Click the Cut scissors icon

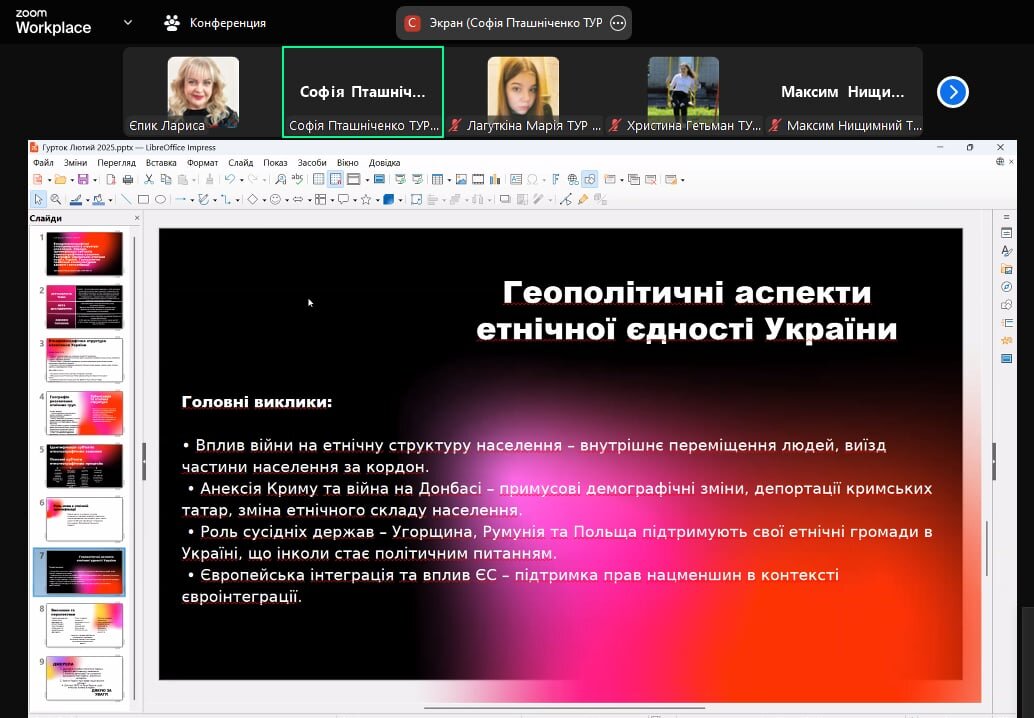149,180
